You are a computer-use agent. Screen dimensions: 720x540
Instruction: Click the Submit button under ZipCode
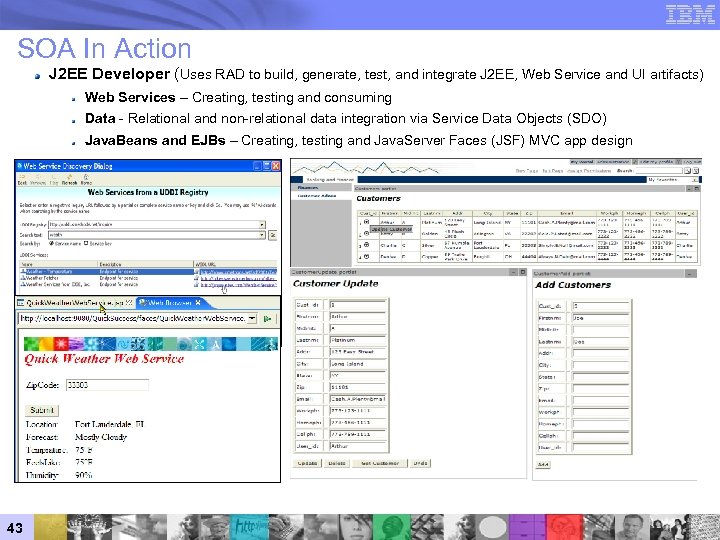pos(42,410)
